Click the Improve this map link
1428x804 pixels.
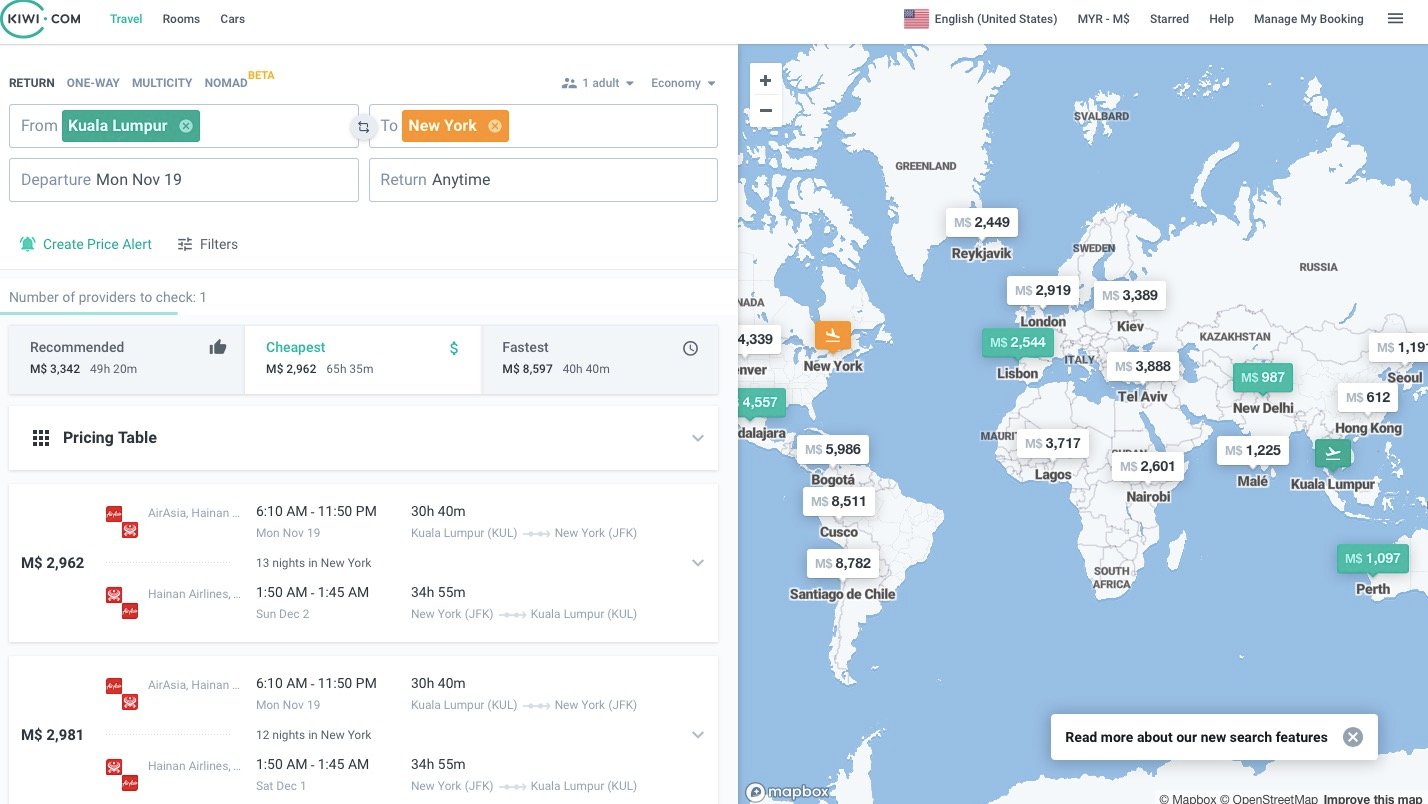pyautogui.click(x=1375, y=798)
